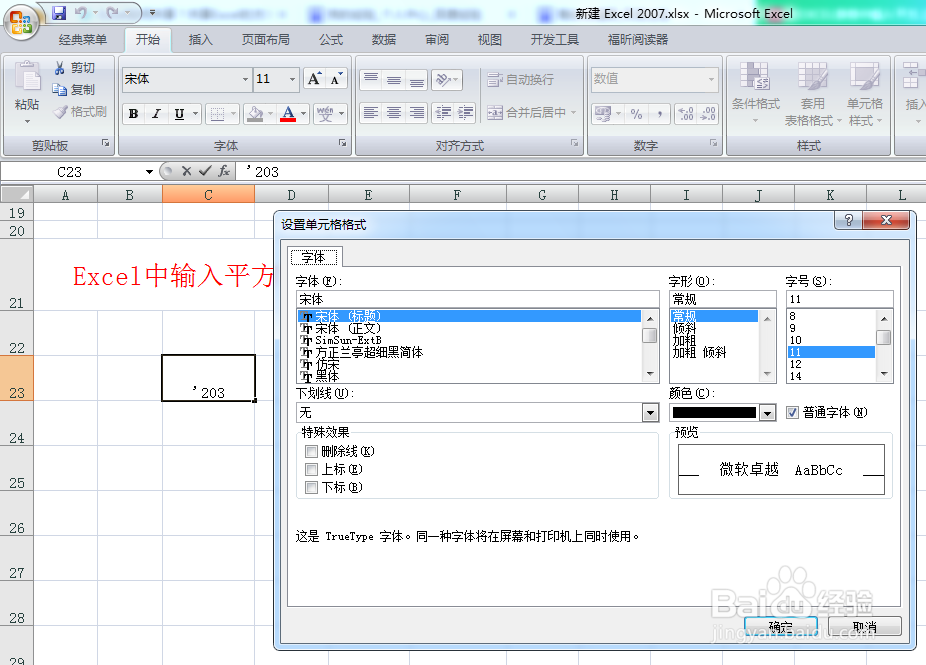
Task: Decrease font size with small A icon
Action: 335,79
